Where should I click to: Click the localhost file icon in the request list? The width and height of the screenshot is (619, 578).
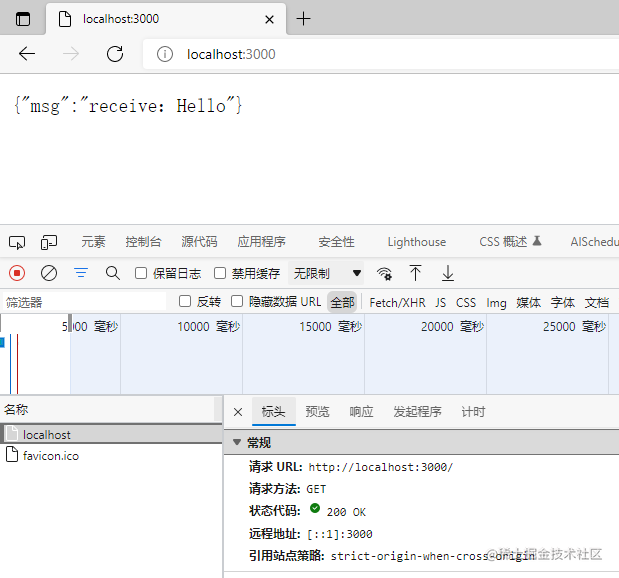tap(12, 434)
